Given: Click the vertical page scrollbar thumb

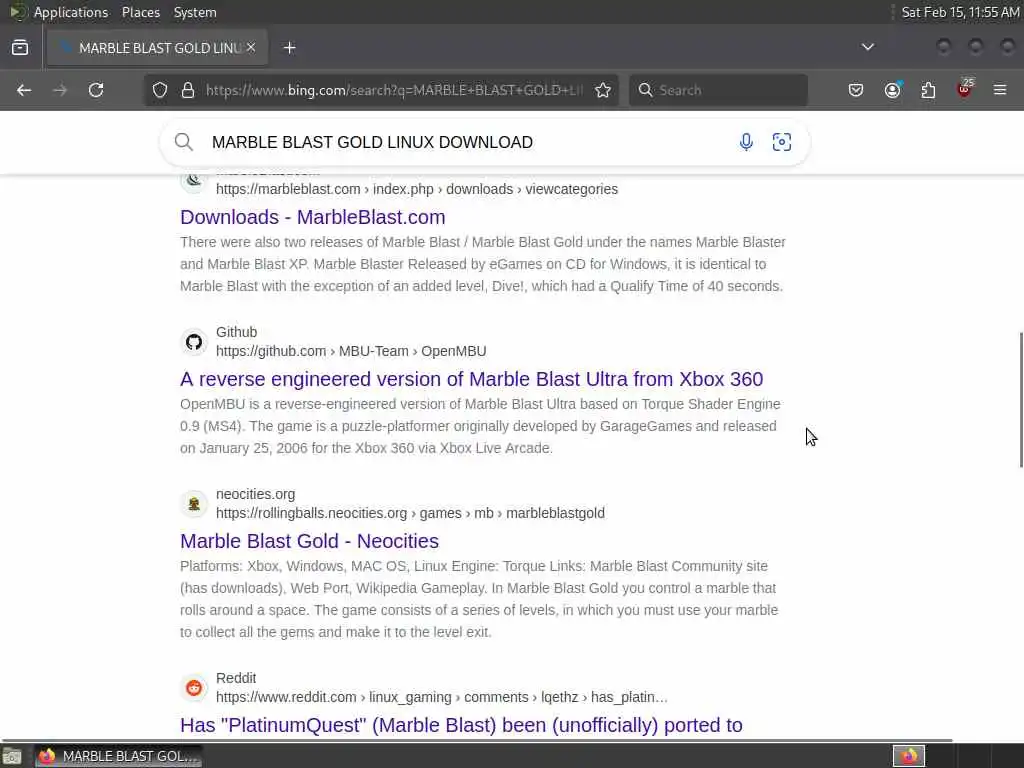Looking at the screenshot, I should tap(1021, 400).
